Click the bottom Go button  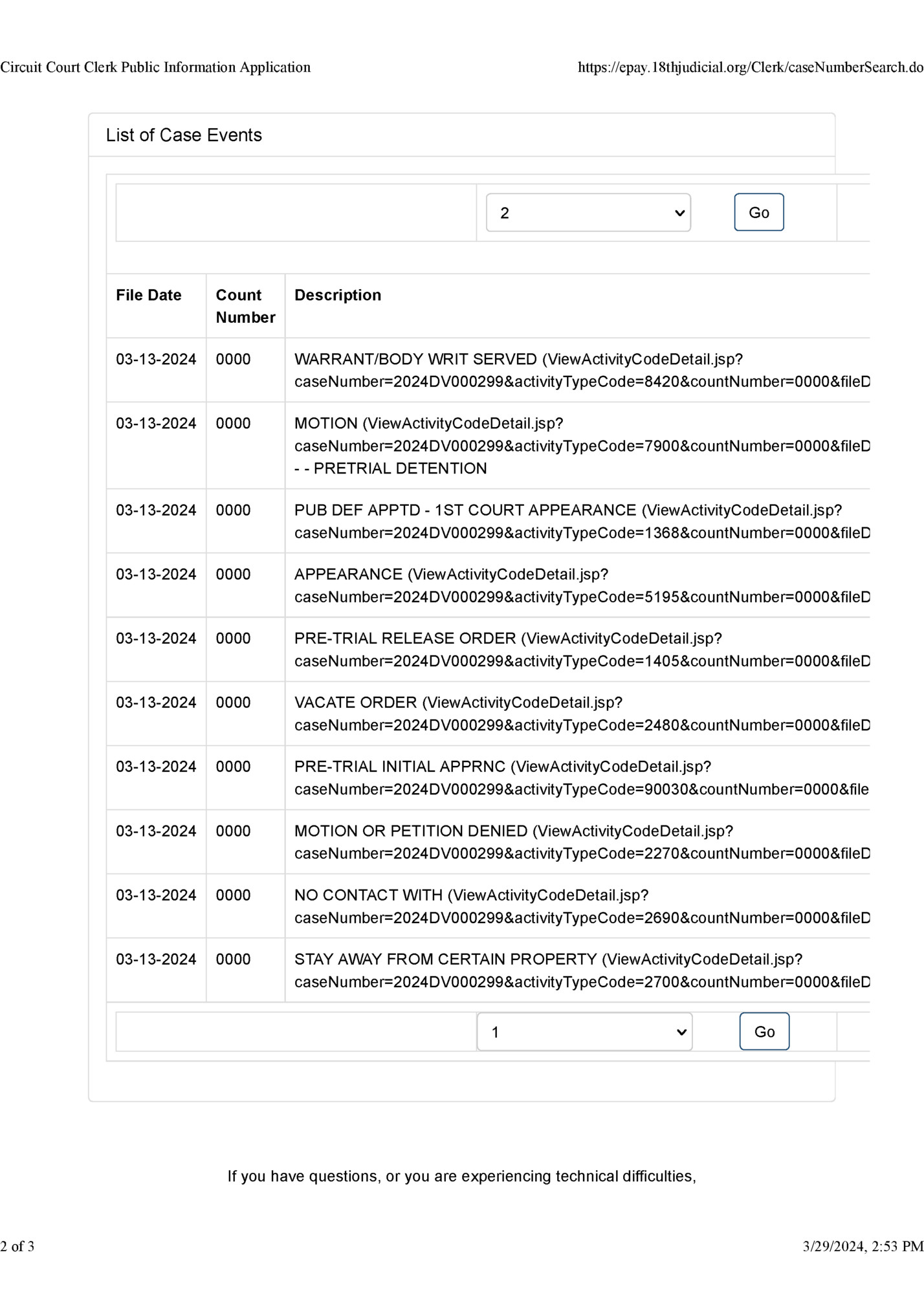tap(764, 1032)
